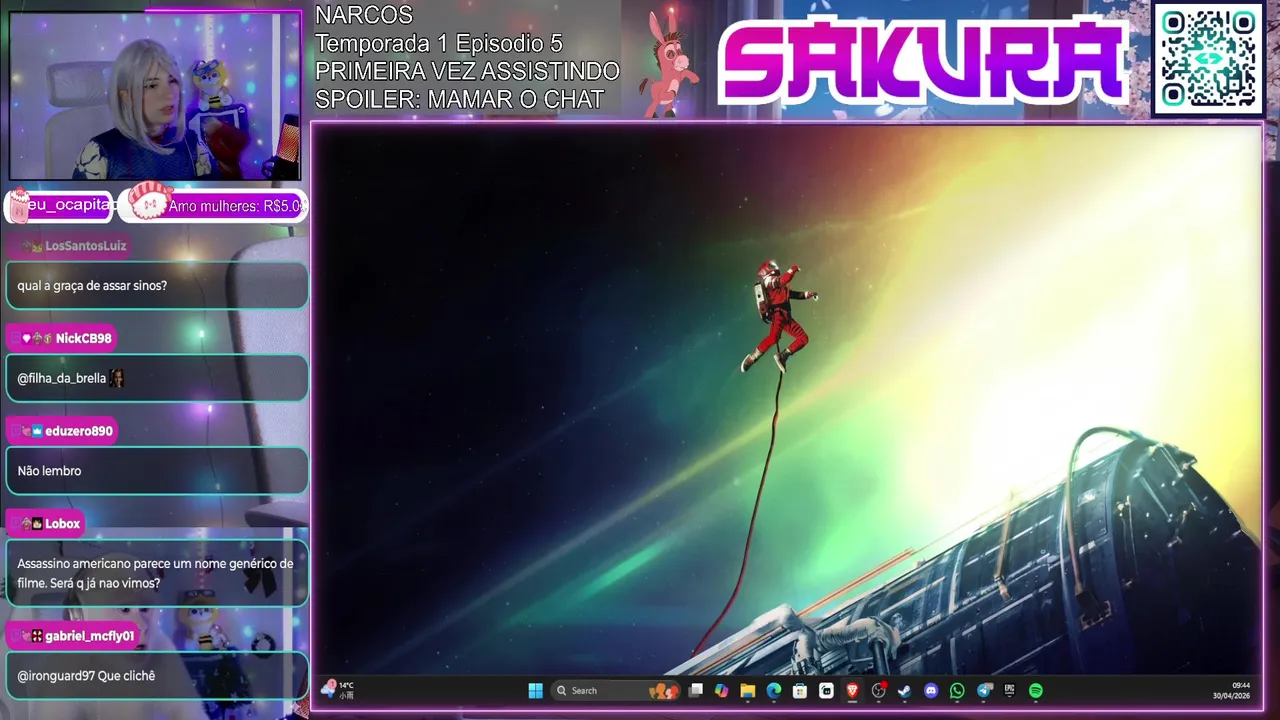Click the app icon with red notification badge in the taskbar
Viewport: 1280px width, 720px height.
click(x=878, y=690)
